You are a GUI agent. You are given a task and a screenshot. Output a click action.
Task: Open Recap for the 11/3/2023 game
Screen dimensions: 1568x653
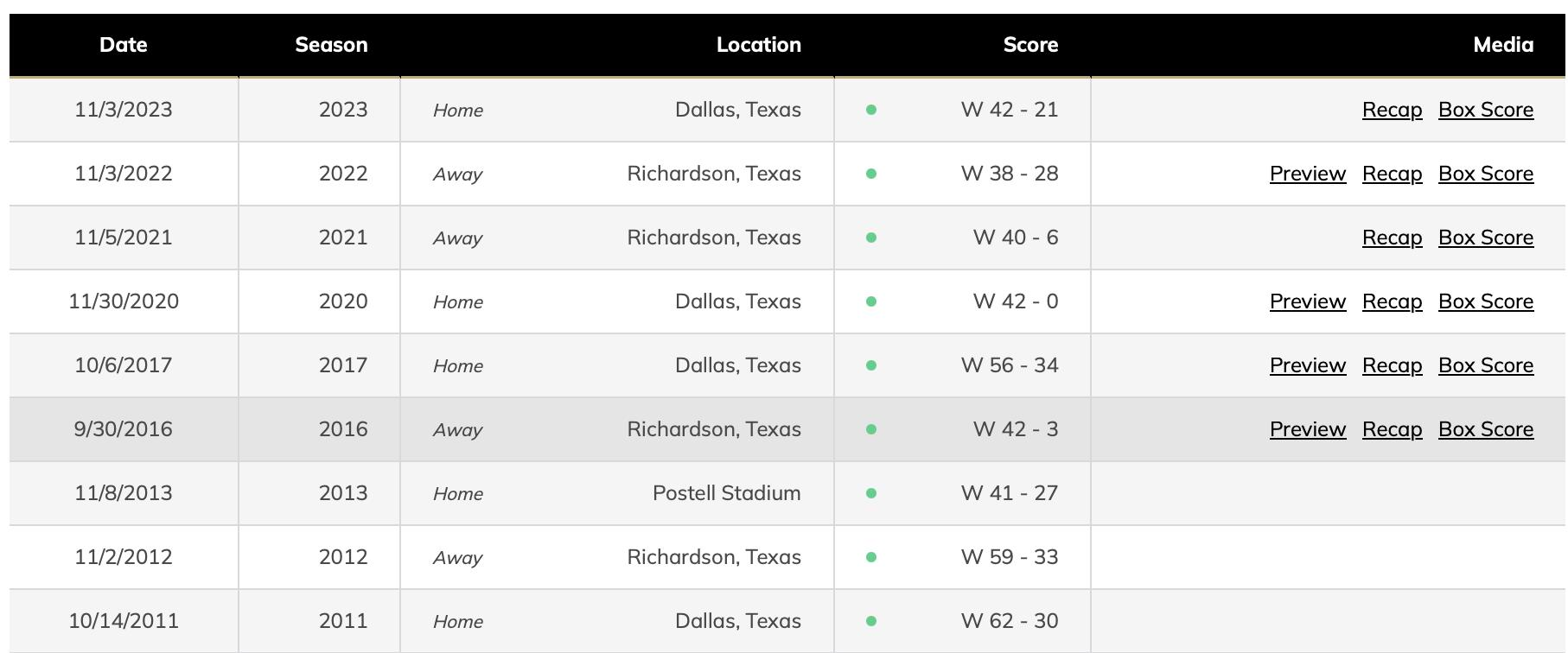pos(1392,110)
